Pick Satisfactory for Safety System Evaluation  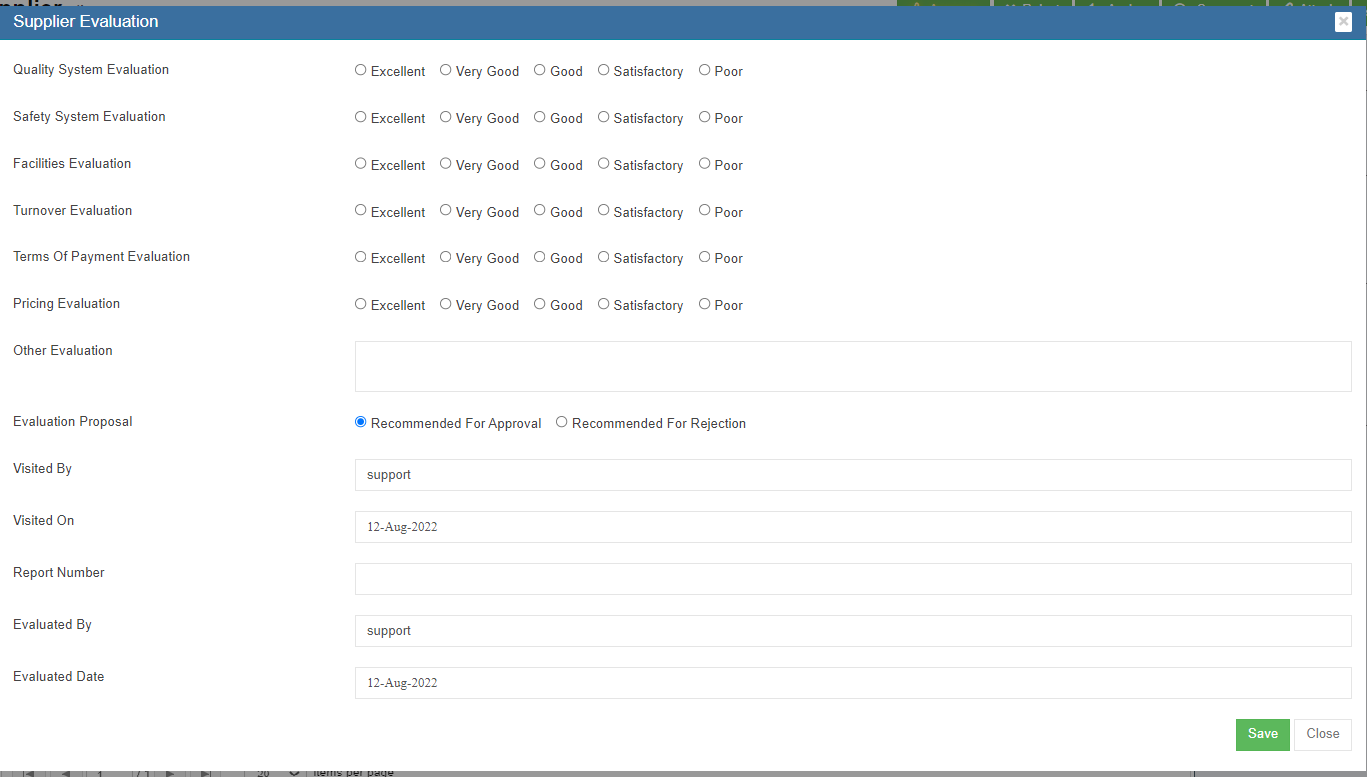(604, 117)
